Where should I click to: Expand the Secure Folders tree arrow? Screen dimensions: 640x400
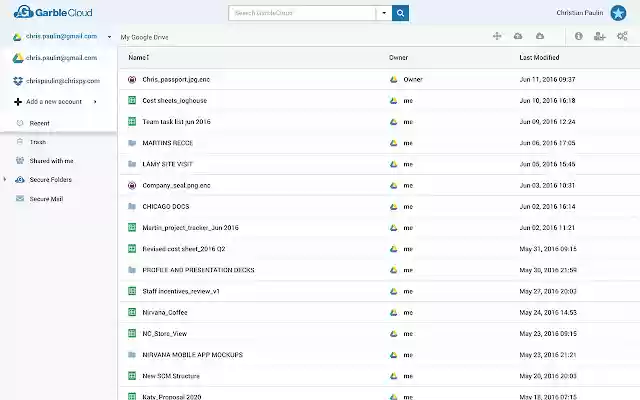click(x=6, y=180)
